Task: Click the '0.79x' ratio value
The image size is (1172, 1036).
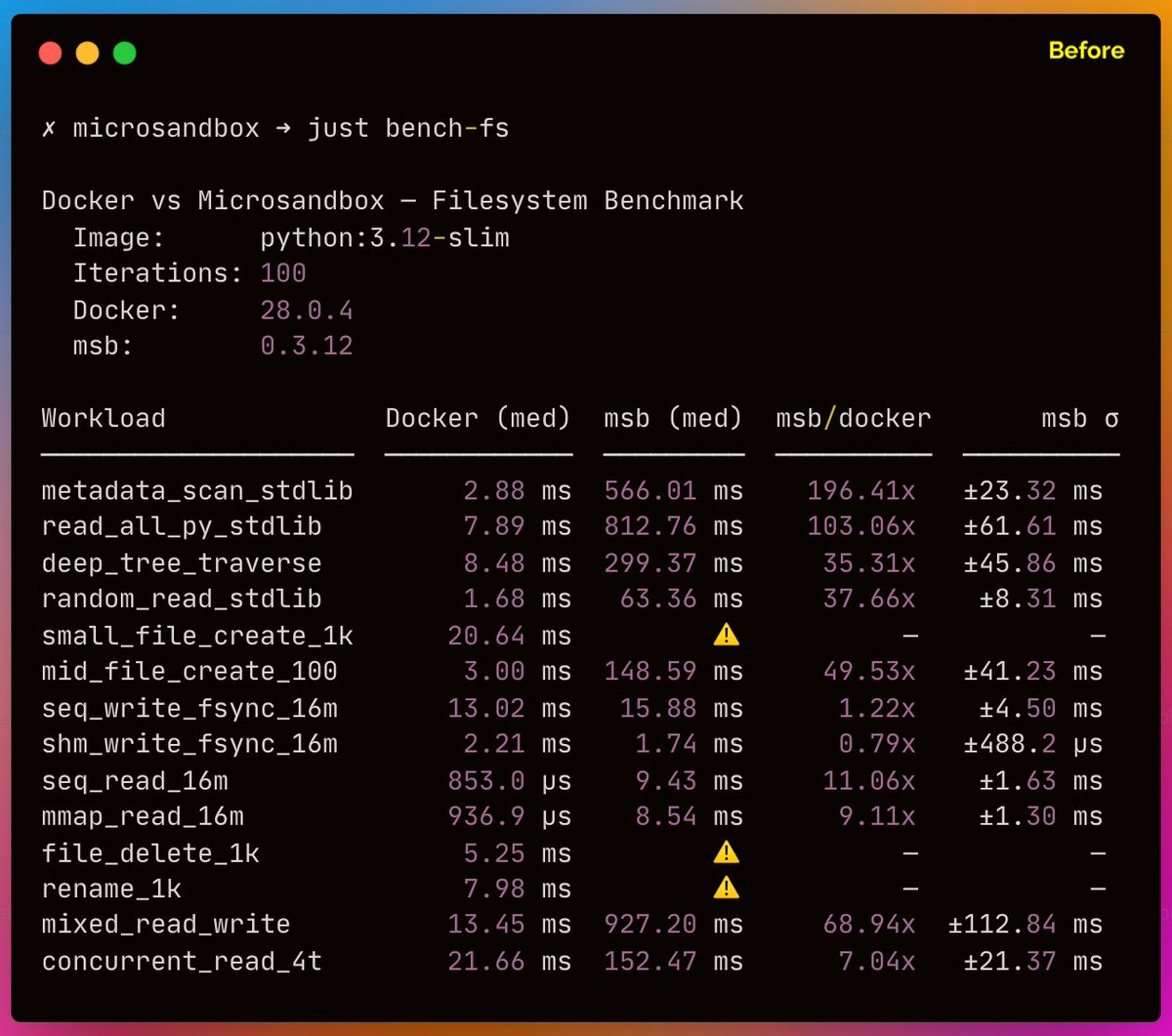Action: coord(877,744)
